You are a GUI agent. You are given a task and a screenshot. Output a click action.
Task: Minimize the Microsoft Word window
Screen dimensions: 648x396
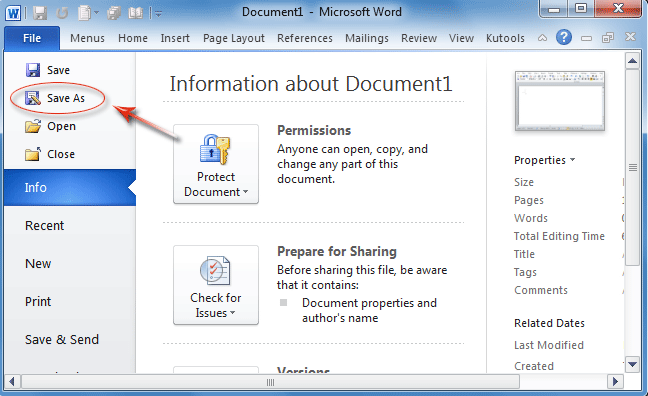click(554, 10)
